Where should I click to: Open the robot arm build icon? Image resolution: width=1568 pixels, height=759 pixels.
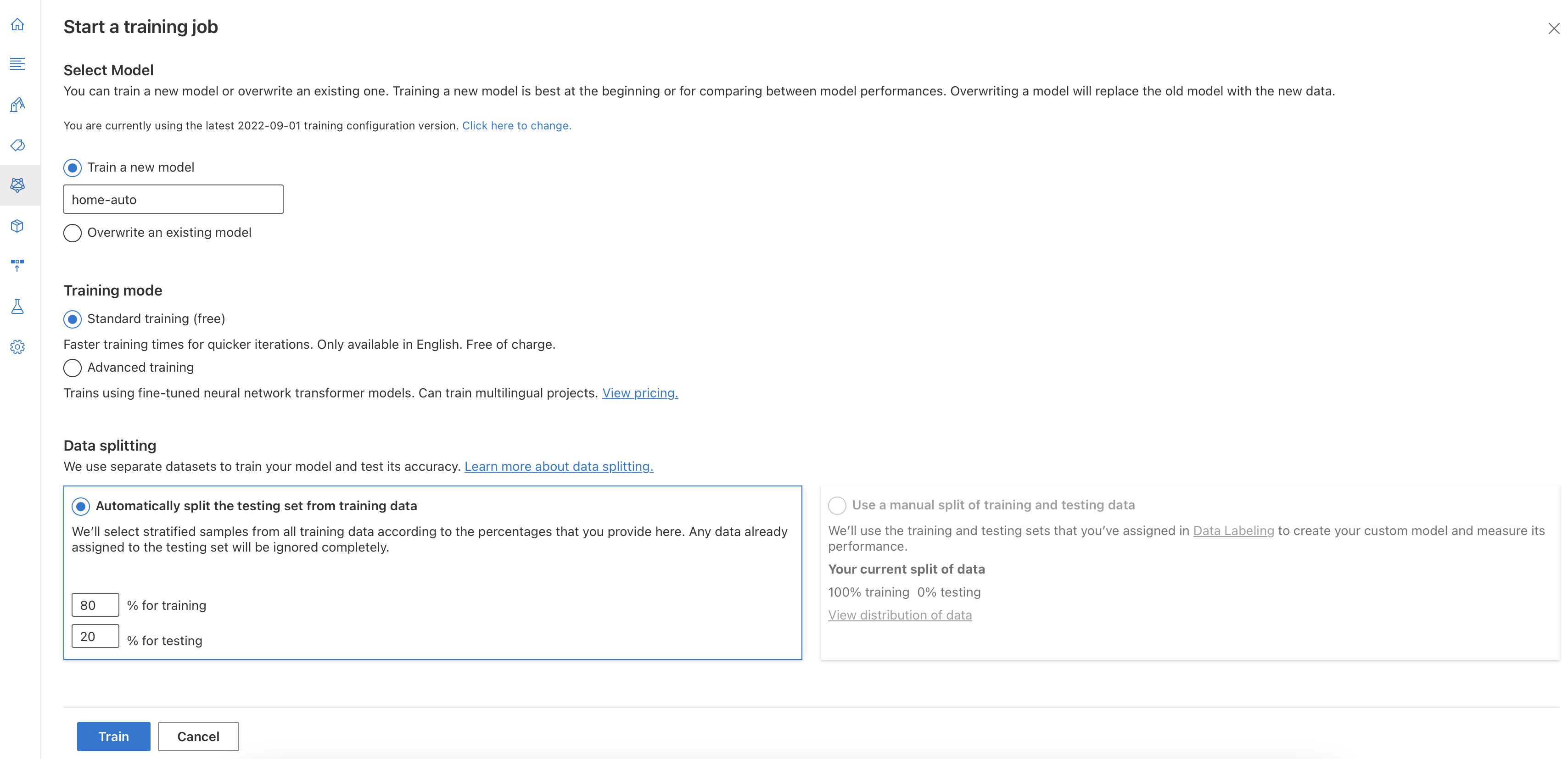click(x=17, y=105)
